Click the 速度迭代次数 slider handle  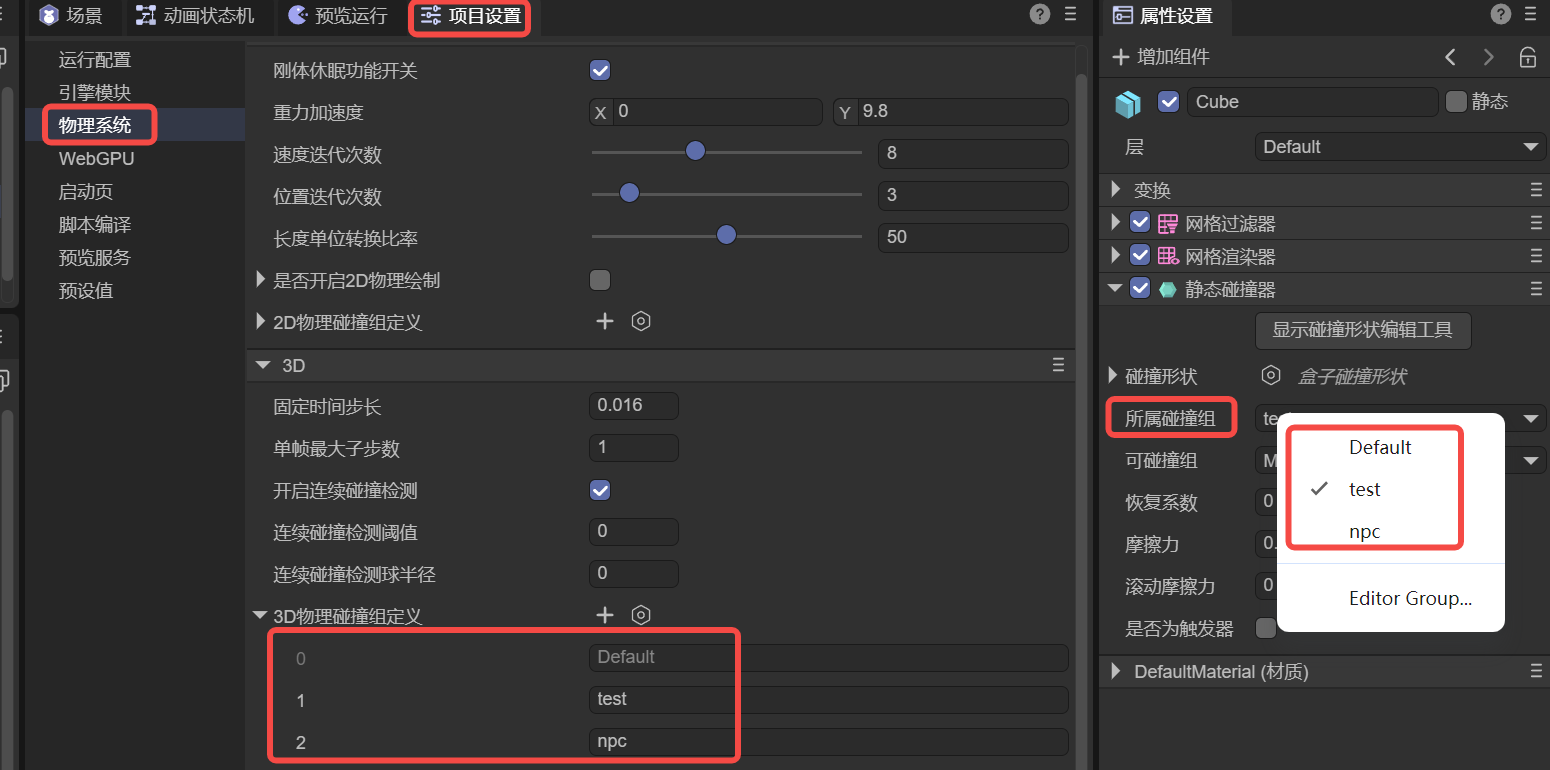695,151
